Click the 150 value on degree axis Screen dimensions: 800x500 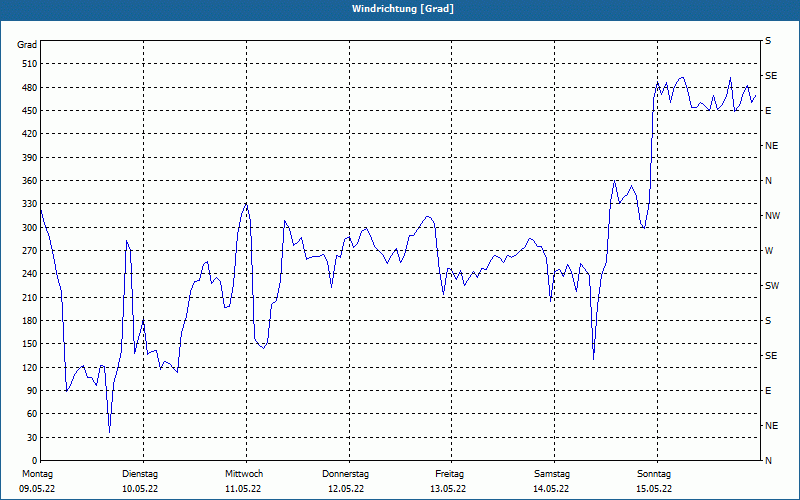pos(30,344)
